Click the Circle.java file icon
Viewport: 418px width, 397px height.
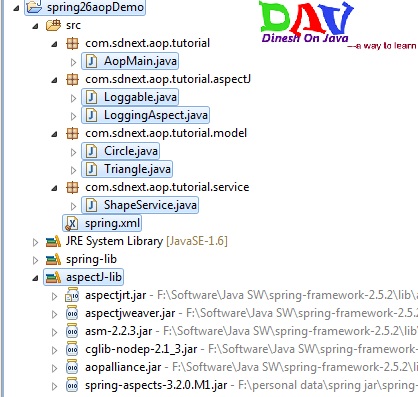[91, 151]
